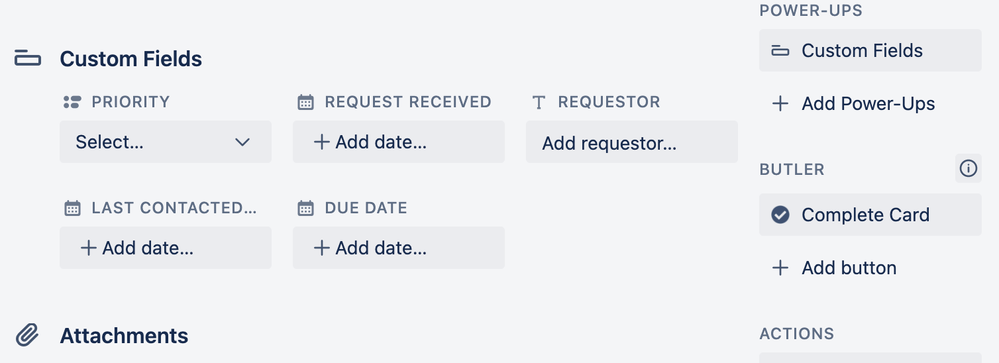Open the Priority Select dropdown
Image resolution: width=999 pixels, height=363 pixels.
pyautogui.click(x=166, y=142)
